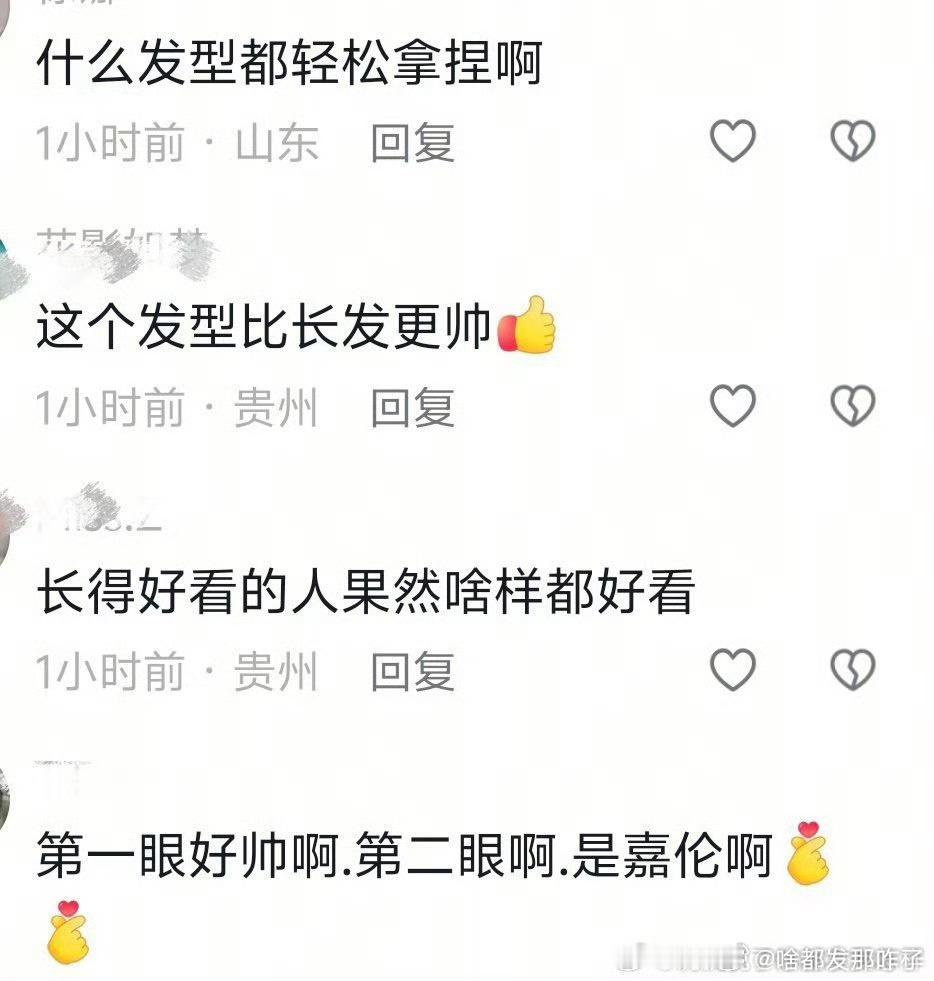
Task: Select comment text "第一眼好帅啊.第二眼啊.是嘉伦啊"
Action: 405,856
